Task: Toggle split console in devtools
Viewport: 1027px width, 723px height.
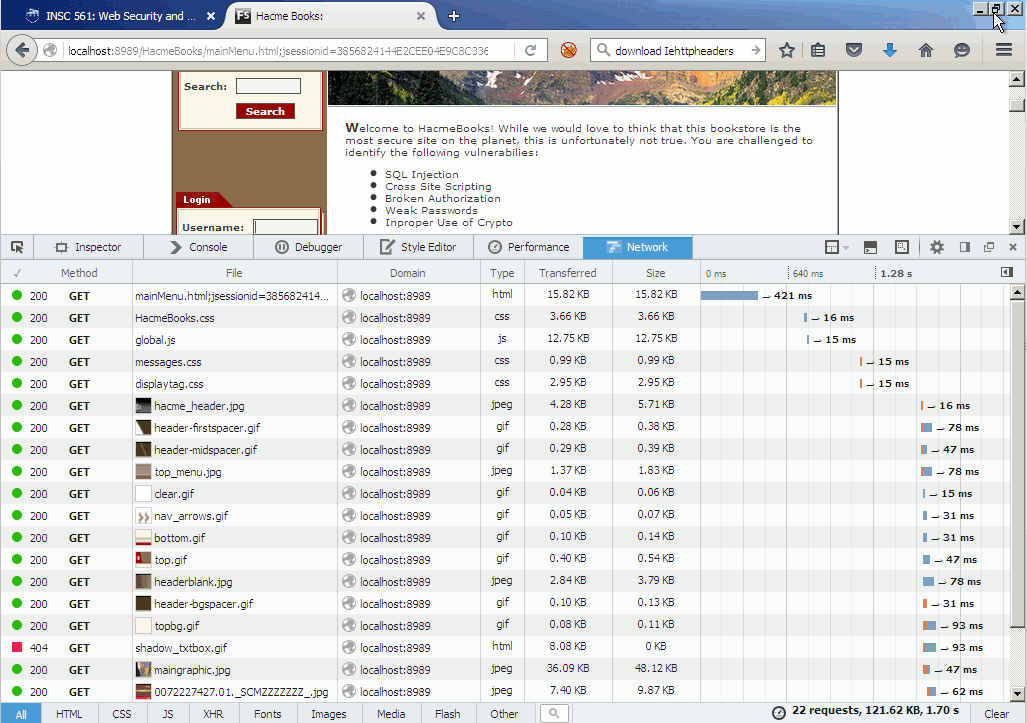Action: [x=870, y=247]
